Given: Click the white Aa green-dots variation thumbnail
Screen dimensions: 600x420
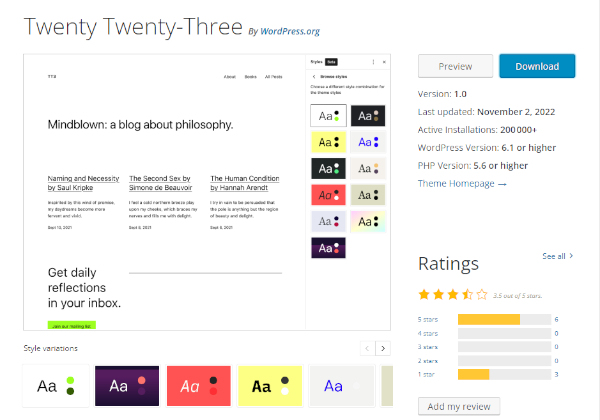Looking at the screenshot, I should coord(56,385).
